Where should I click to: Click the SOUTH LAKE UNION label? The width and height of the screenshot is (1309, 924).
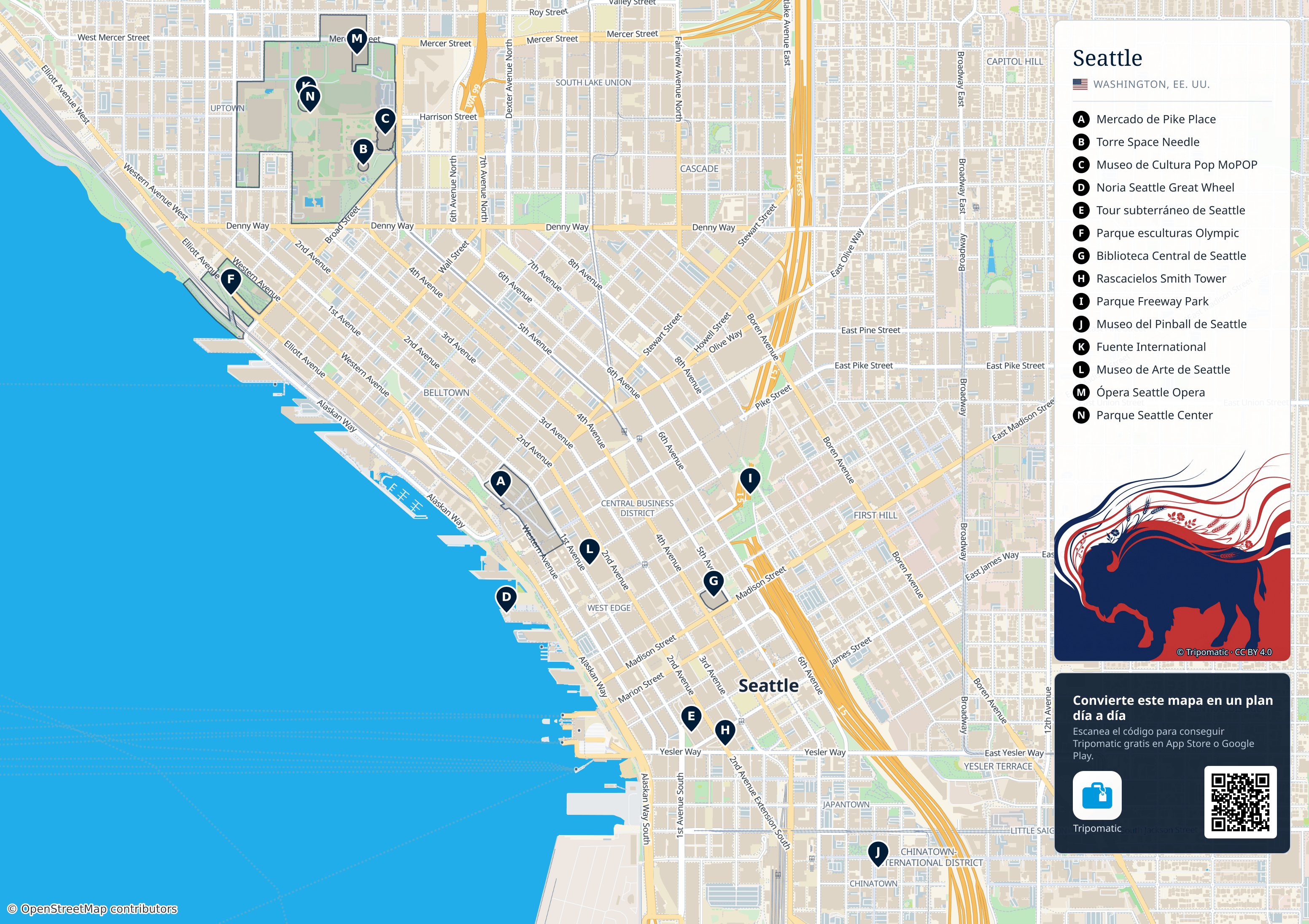coord(593,83)
